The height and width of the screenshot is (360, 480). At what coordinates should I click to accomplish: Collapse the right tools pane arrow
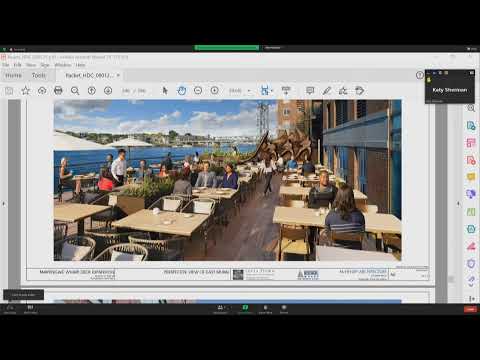458,203
